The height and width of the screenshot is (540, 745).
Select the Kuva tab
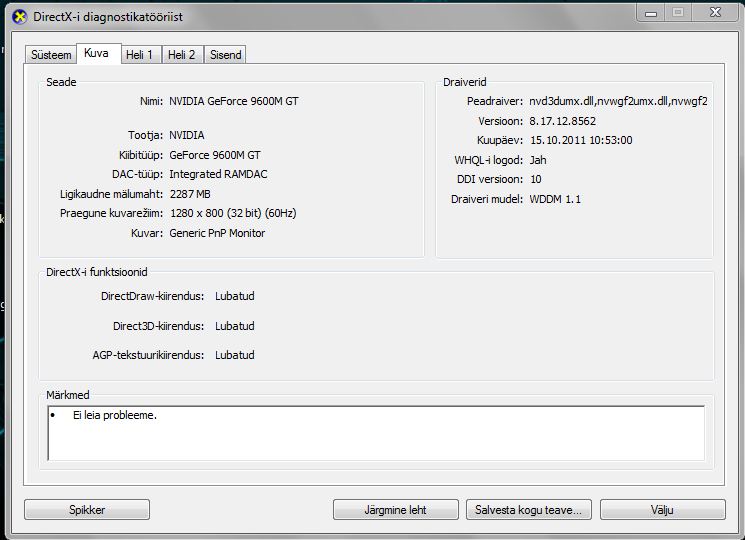point(98,53)
